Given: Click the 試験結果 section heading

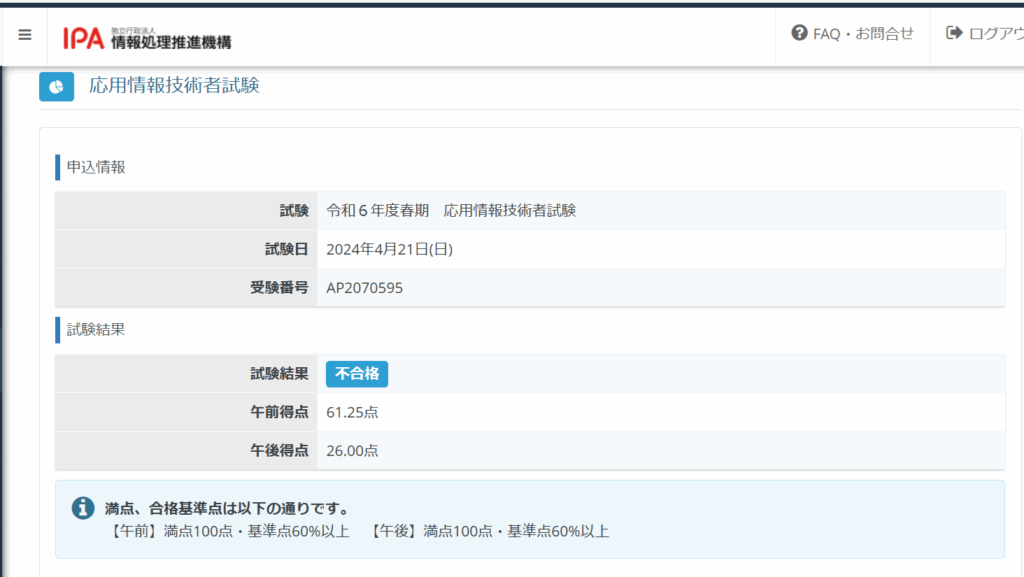Looking at the screenshot, I should [x=96, y=329].
